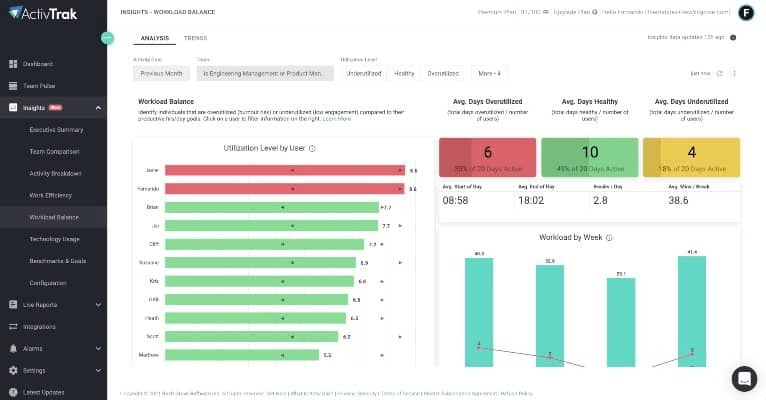Toggle the Underutilized utilization filter
766x400 pixels.
(364, 73)
